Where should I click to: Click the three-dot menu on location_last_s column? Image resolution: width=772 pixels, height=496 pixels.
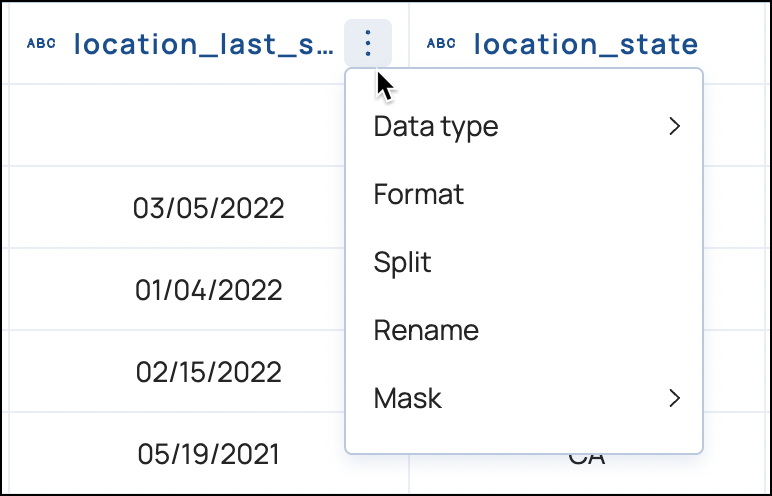(x=368, y=43)
